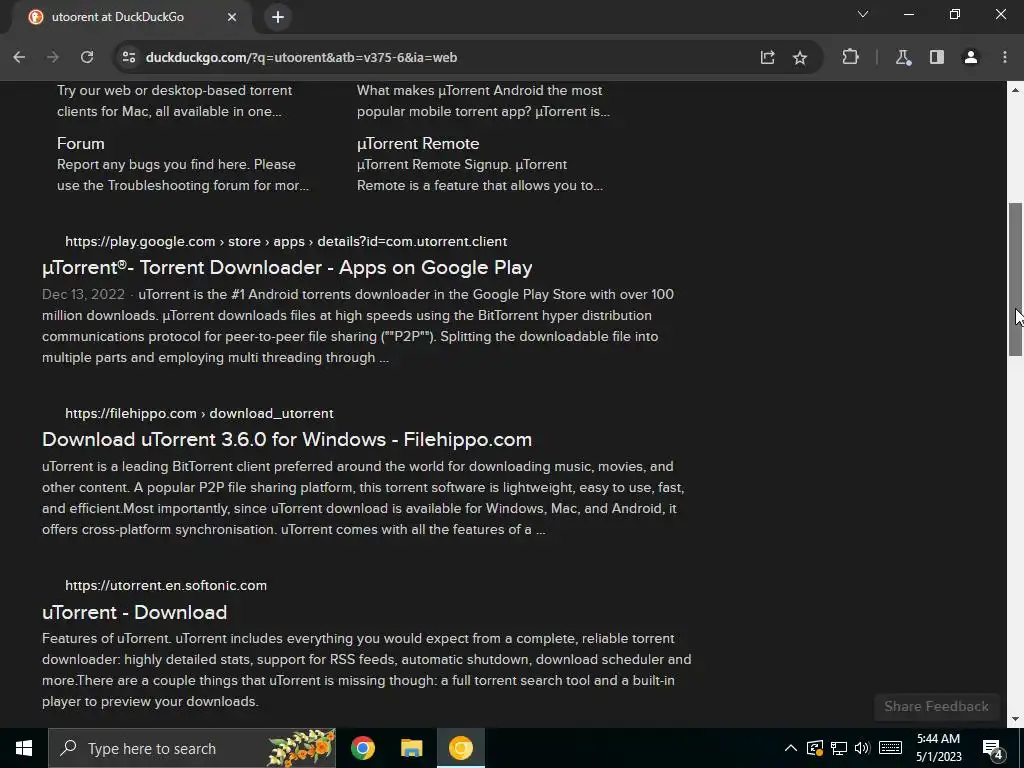Viewport: 1024px width, 768px height.
Task: Open File Explorer from the taskbar
Action: click(411, 748)
